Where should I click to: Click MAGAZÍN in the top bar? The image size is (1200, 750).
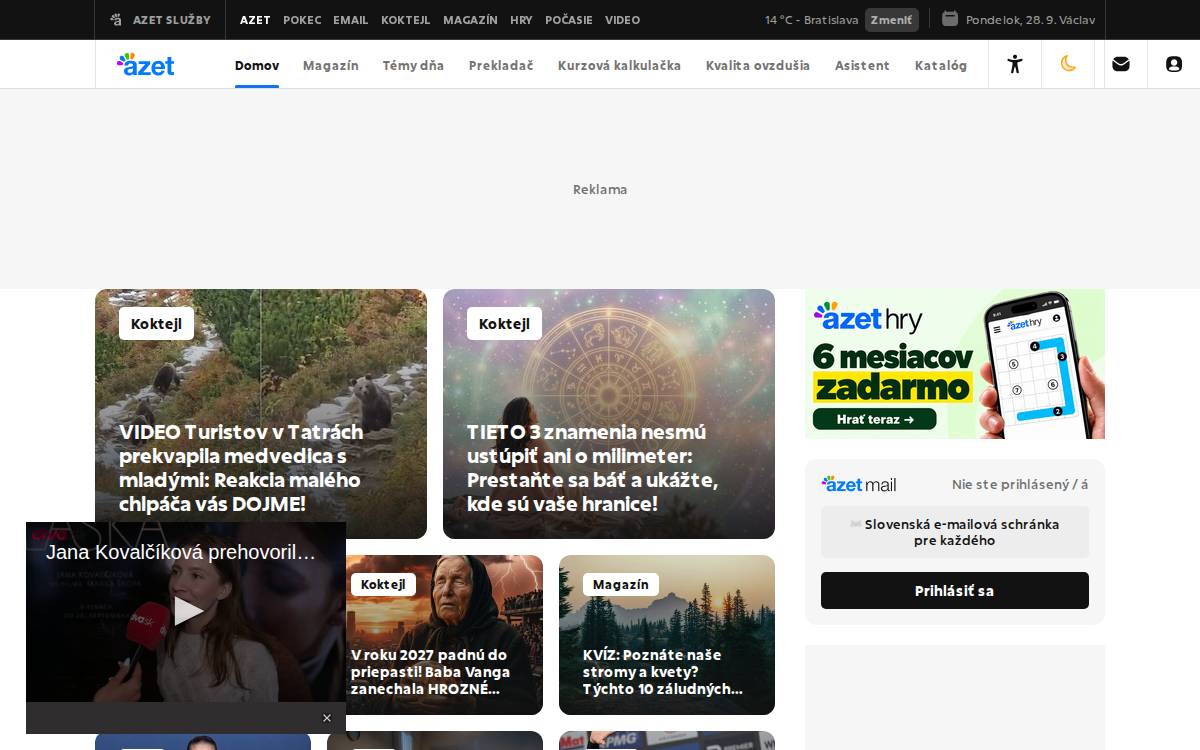point(470,20)
